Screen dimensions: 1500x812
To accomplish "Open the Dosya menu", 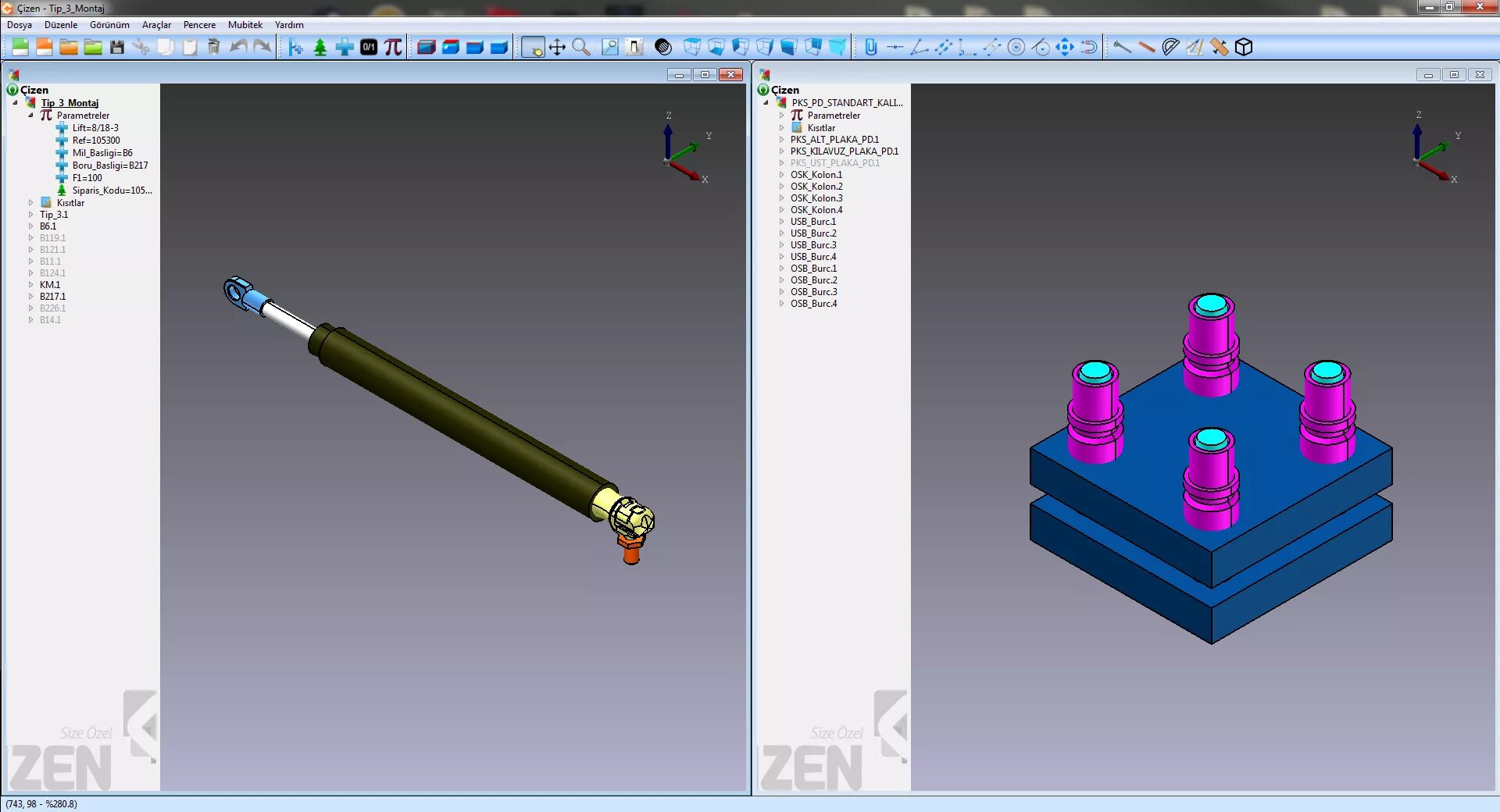I will coord(20,25).
